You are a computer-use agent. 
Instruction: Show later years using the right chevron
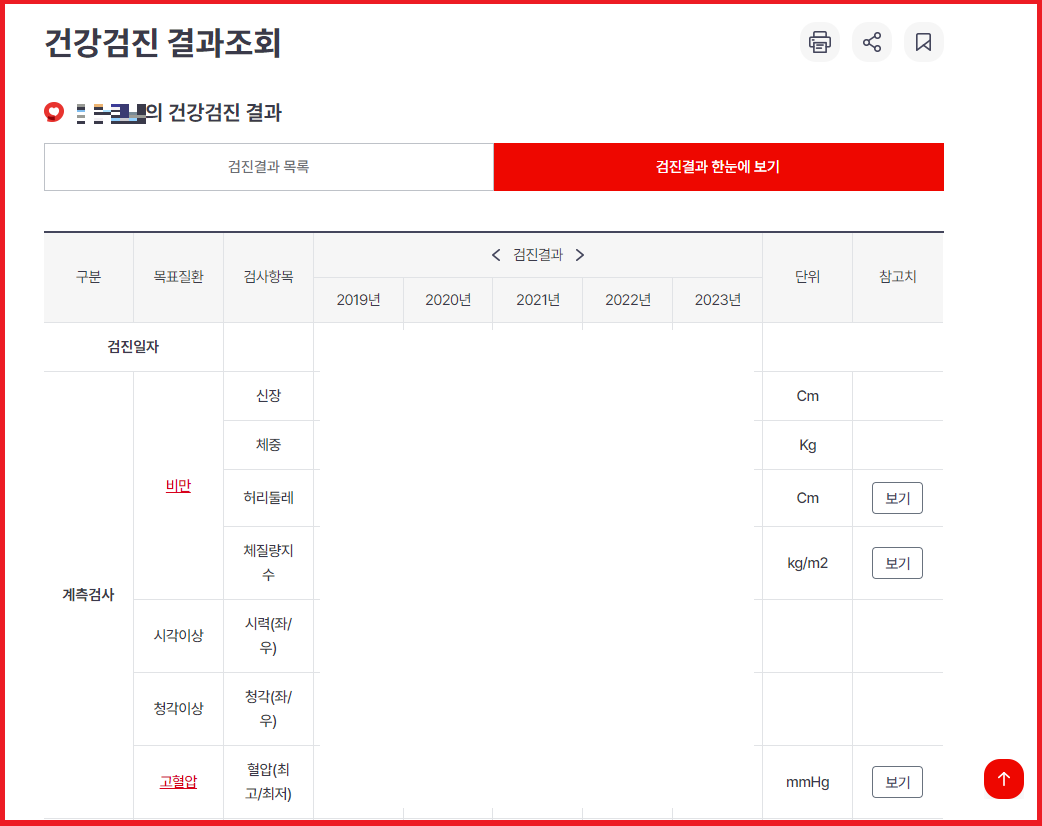click(580, 255)
